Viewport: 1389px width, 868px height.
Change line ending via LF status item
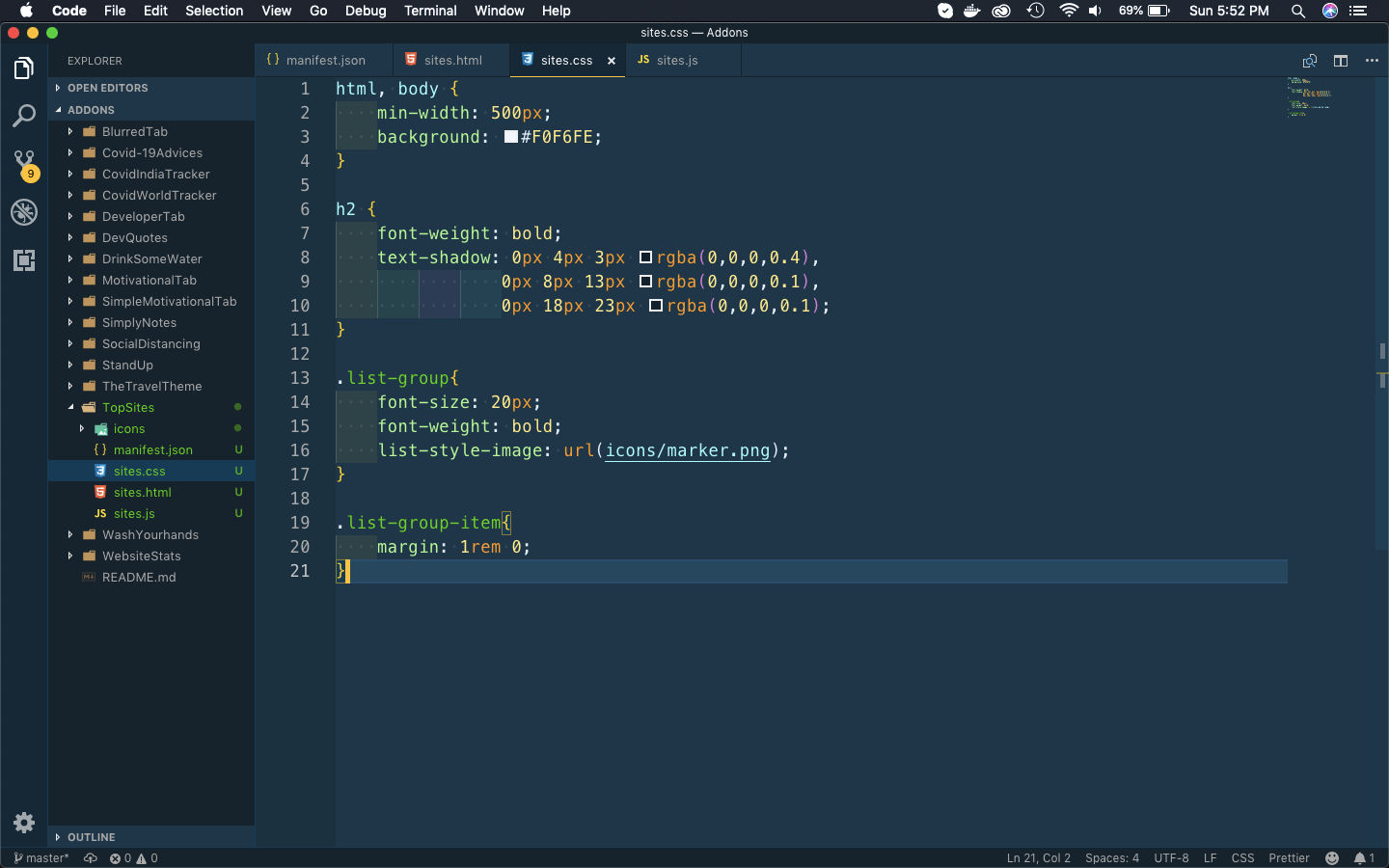(x=1210, y=858)
